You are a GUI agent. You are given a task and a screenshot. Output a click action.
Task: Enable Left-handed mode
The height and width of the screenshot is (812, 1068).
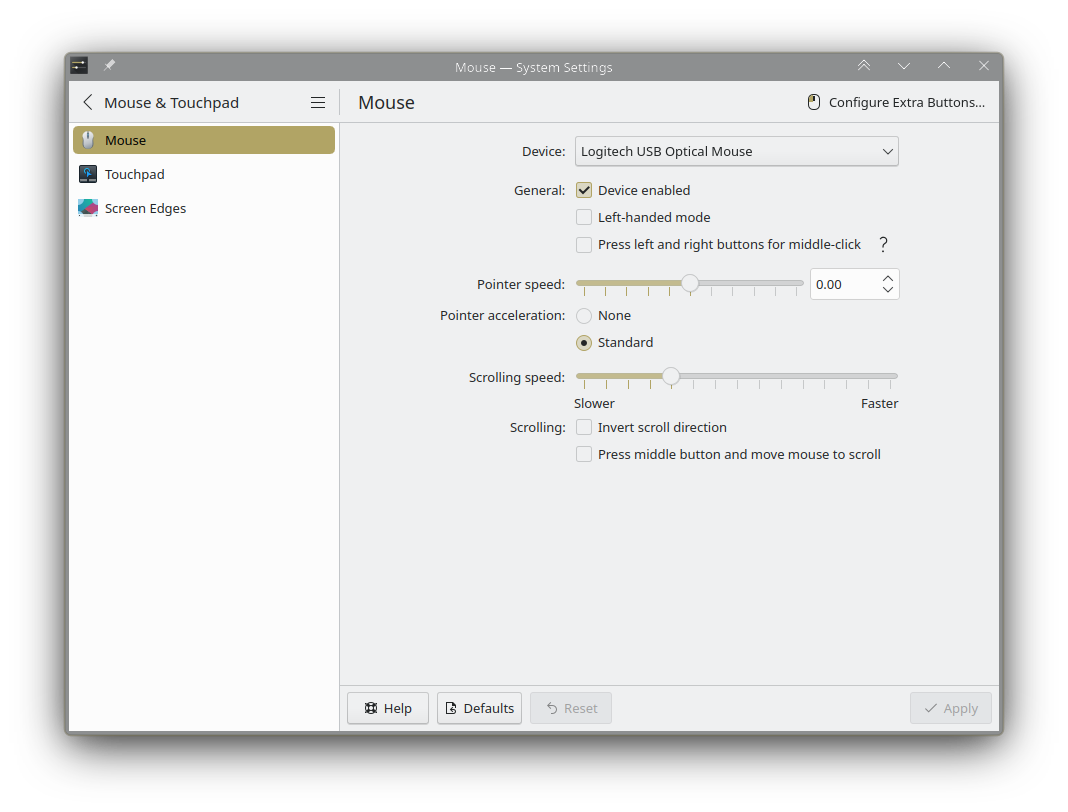click(584, 217)
